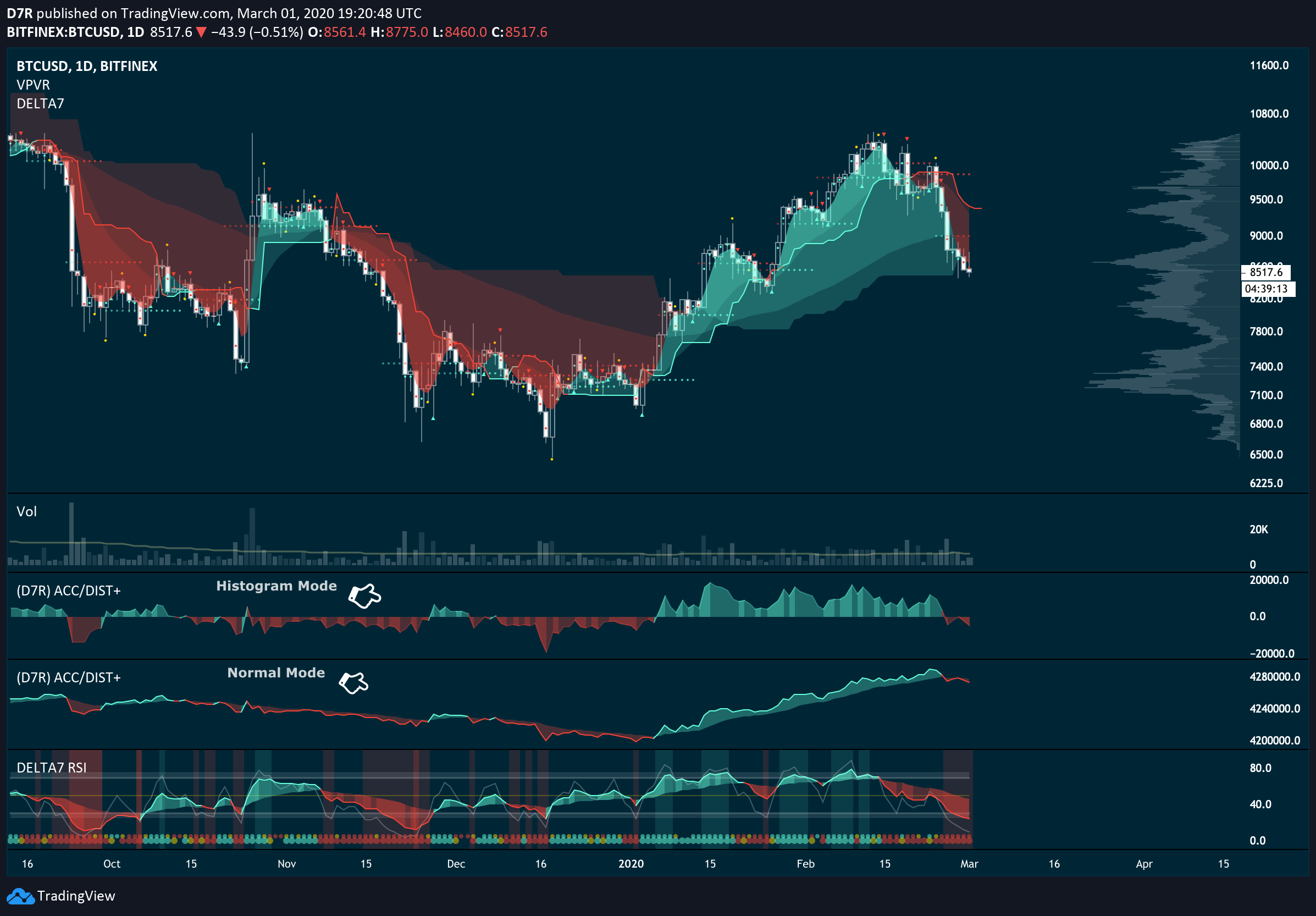Click the Apr label on time axis
This screenshot has height=916, width=1316.
point(1144,864)
